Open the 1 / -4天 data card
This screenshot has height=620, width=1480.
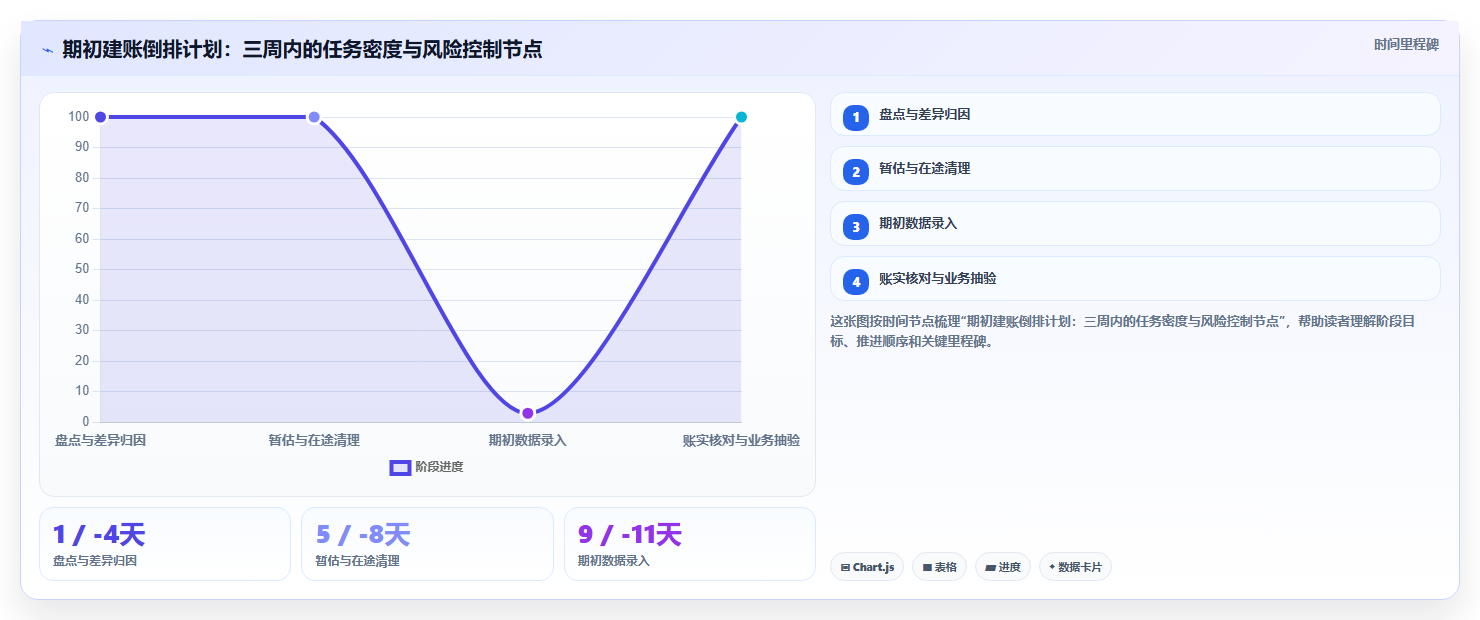point(165,544)
